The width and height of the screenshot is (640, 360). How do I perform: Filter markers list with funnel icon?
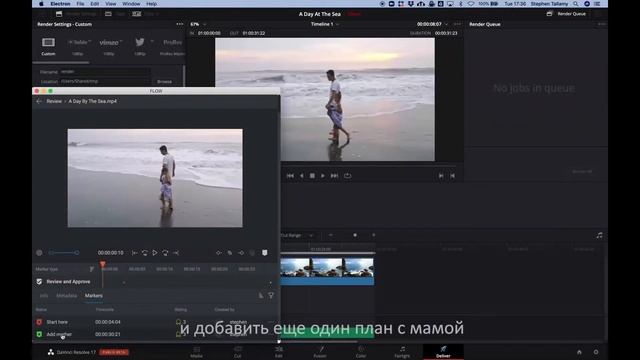coord(271,296)
